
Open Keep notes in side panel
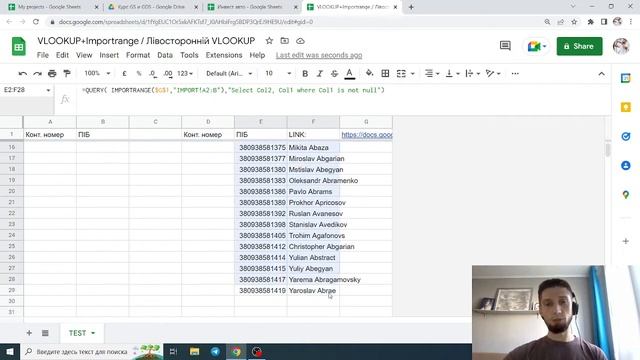point(626,107)
